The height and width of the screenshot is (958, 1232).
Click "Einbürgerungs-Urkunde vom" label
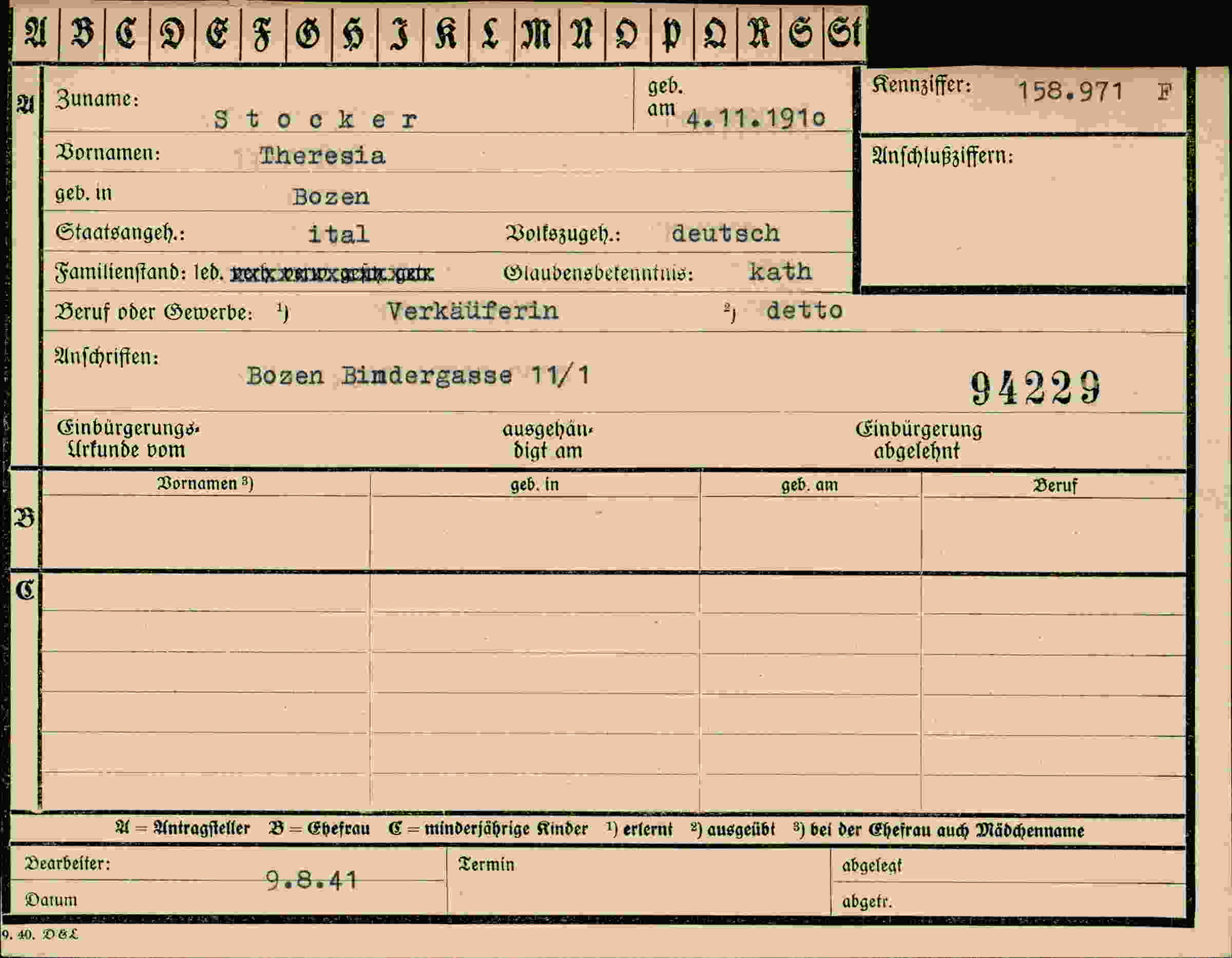128,439
